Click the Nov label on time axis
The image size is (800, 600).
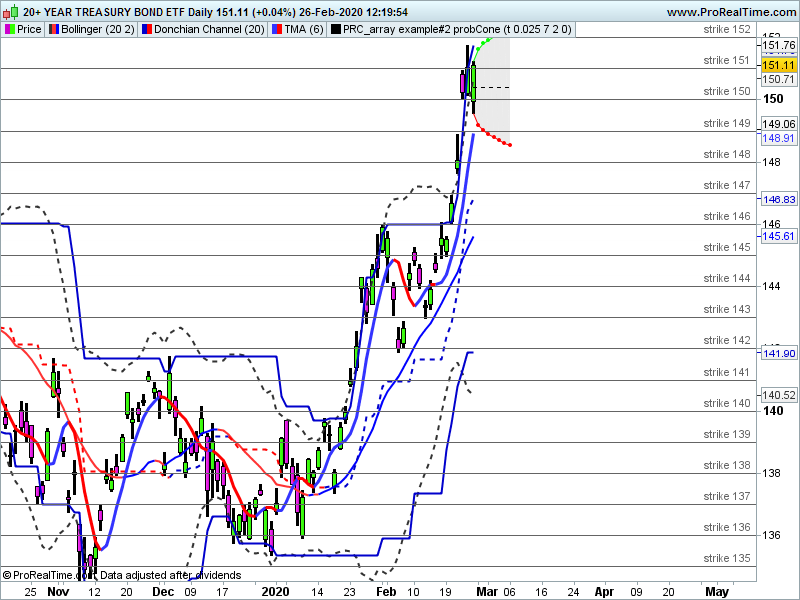(58, 592)
